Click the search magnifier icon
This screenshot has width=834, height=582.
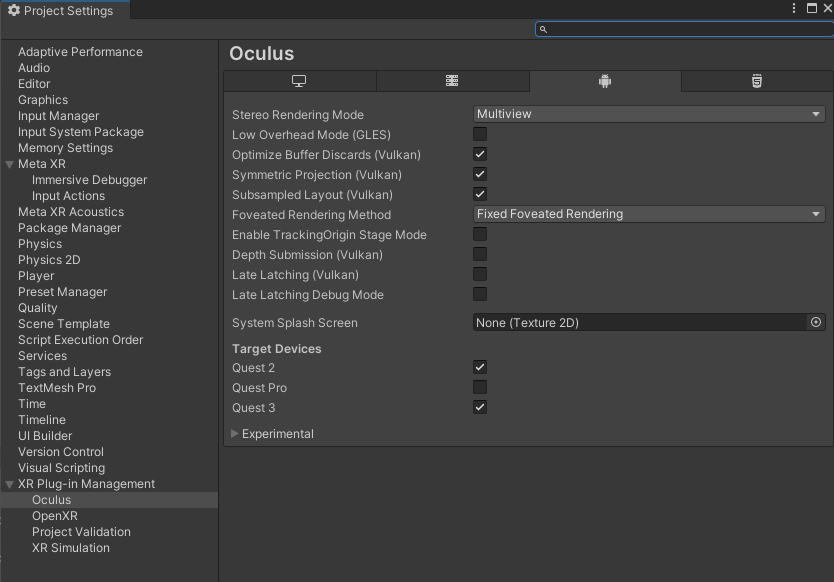point(543,29)
